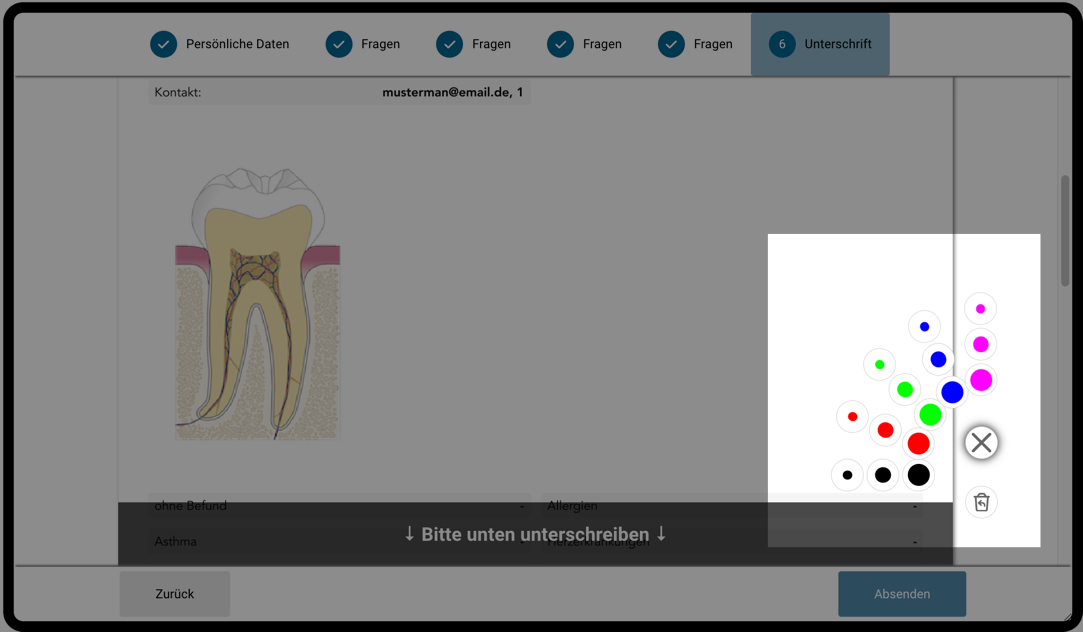Image resolution: width=1083 pixels, height=632 pixels.
Task: Click the 'ohne Befund' row
Action: pyautogui.click(x=339, y=506)
